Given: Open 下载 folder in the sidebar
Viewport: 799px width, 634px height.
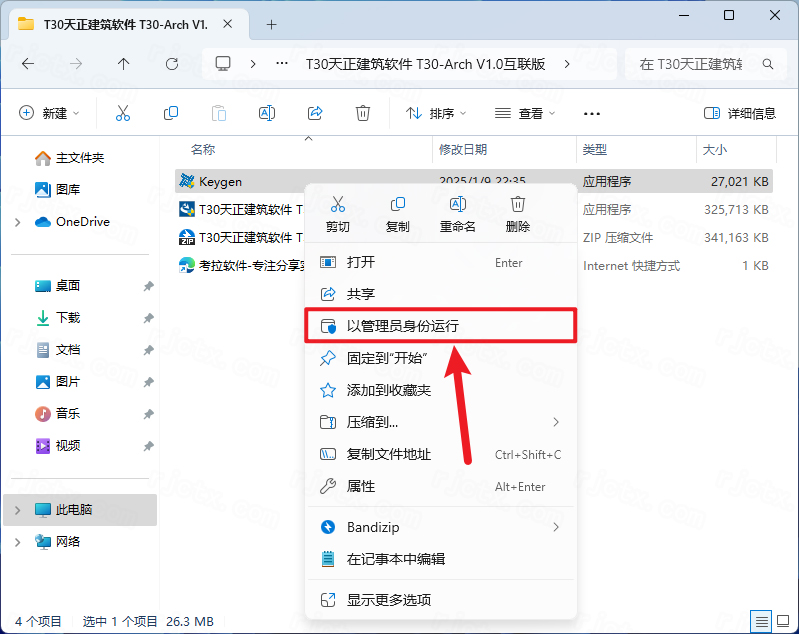Looking at the screenshot, I should [68, 318].
